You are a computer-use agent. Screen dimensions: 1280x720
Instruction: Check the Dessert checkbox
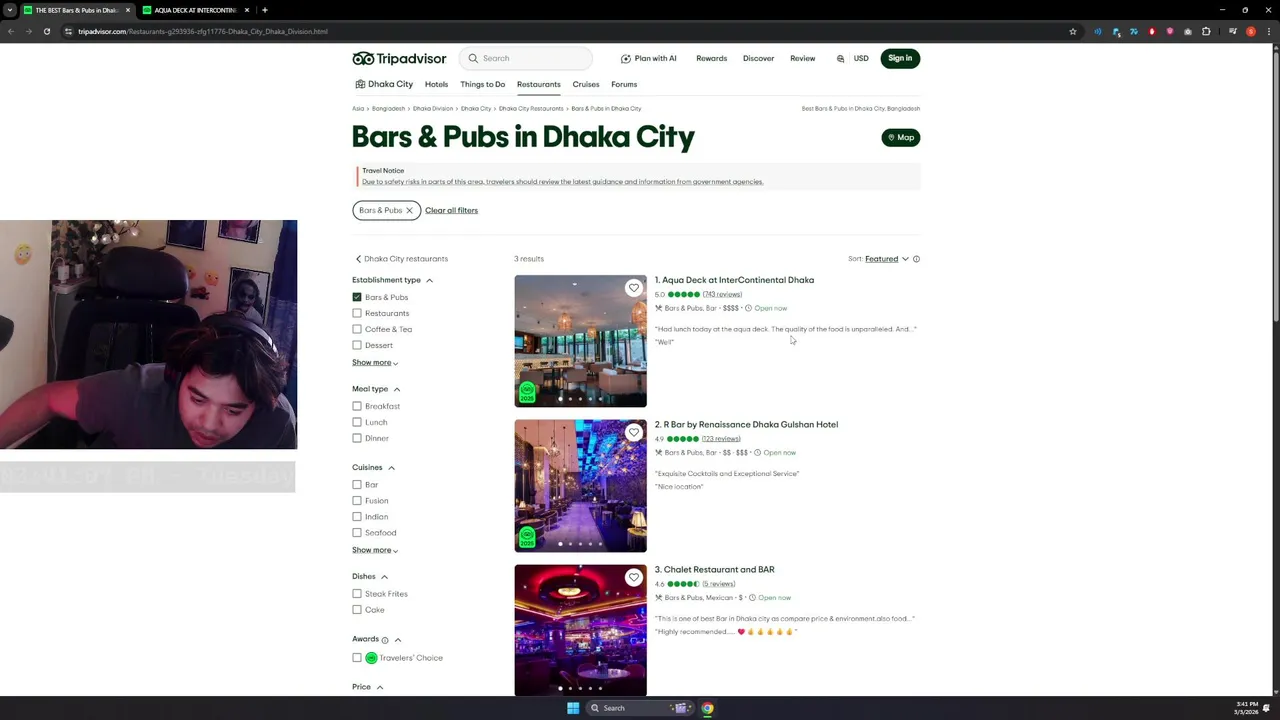click(x=357, y=345)
